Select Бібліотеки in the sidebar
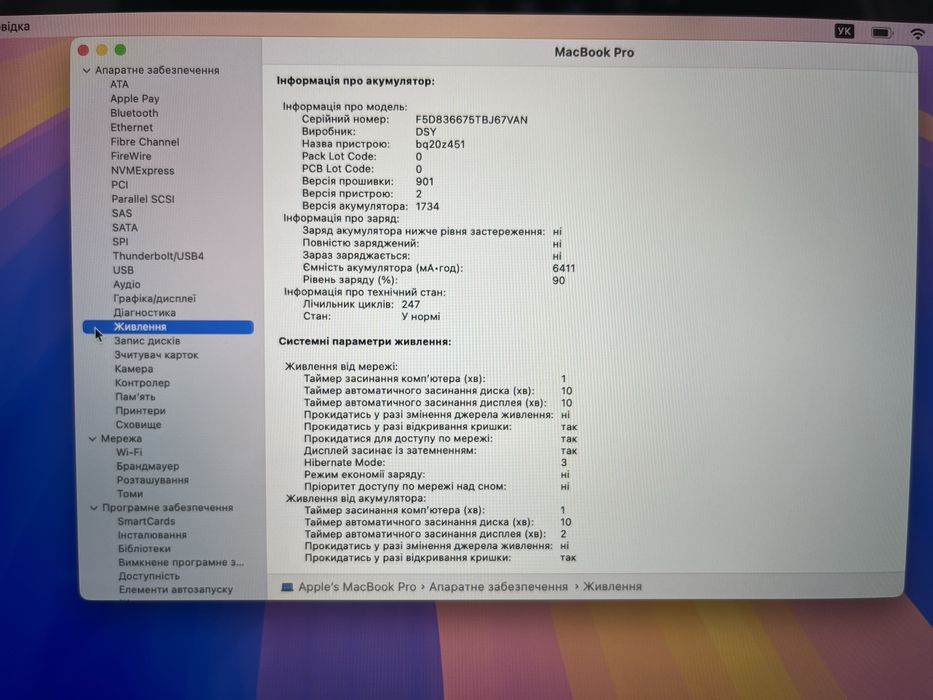Image resolution: width=933 pixels, height=700 pixels. 145,549
